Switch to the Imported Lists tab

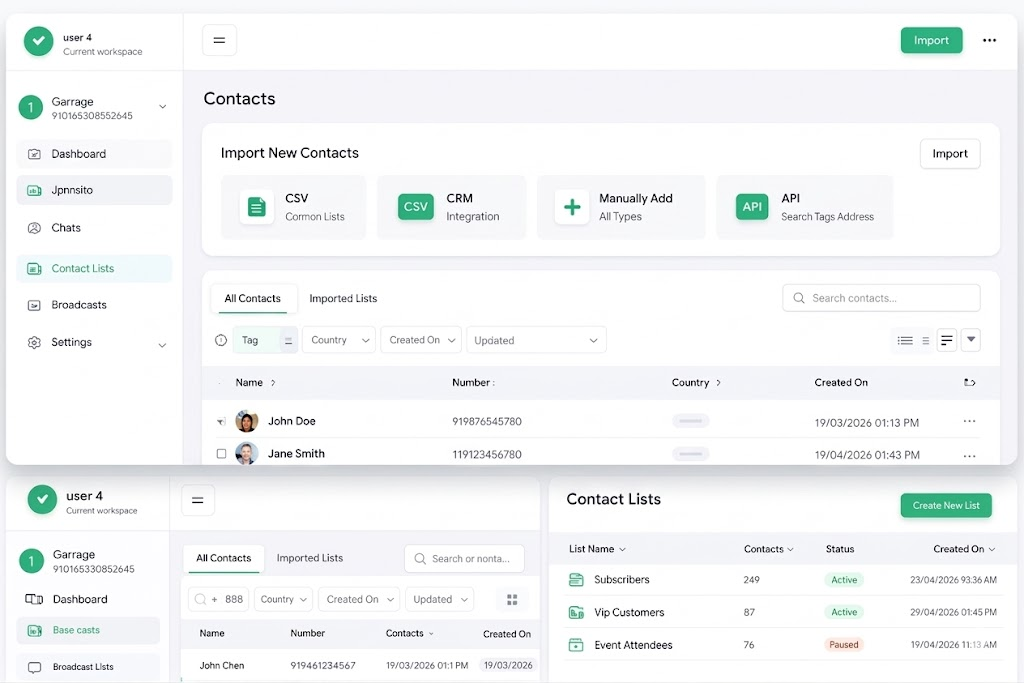click(343, 298)
